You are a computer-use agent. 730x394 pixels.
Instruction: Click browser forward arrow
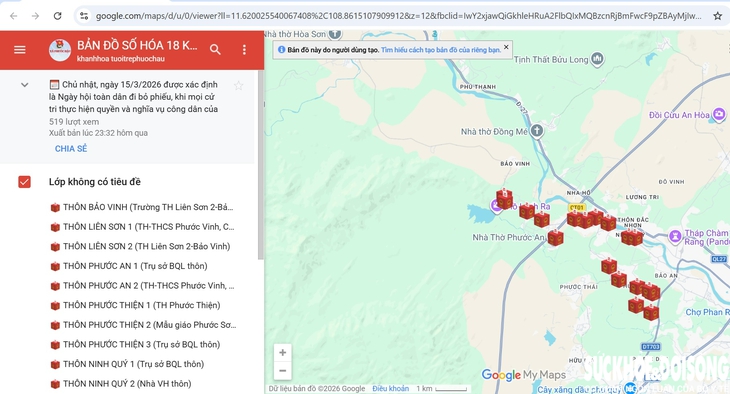tap(35, 16)
